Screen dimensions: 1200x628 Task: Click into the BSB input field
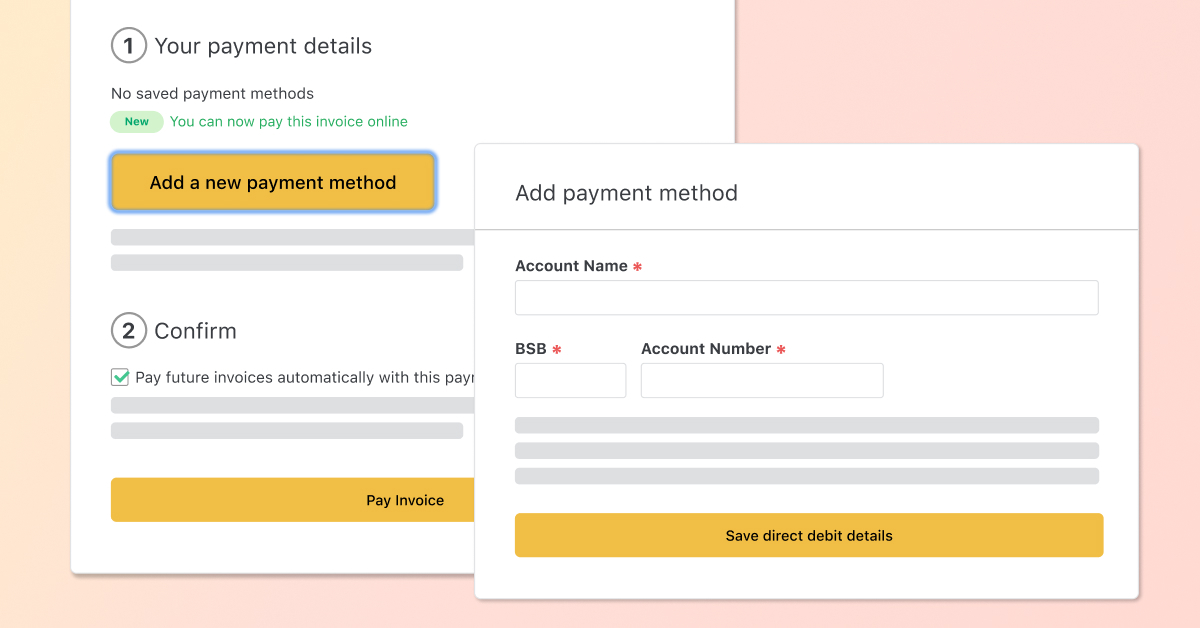[570, 381]
